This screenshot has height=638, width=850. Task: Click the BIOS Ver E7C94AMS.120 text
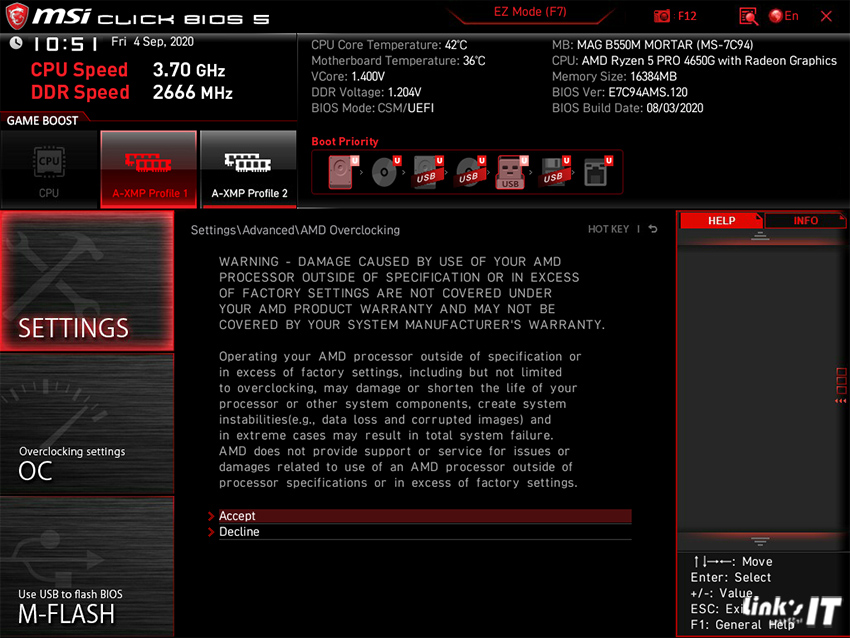pos(620,92)
